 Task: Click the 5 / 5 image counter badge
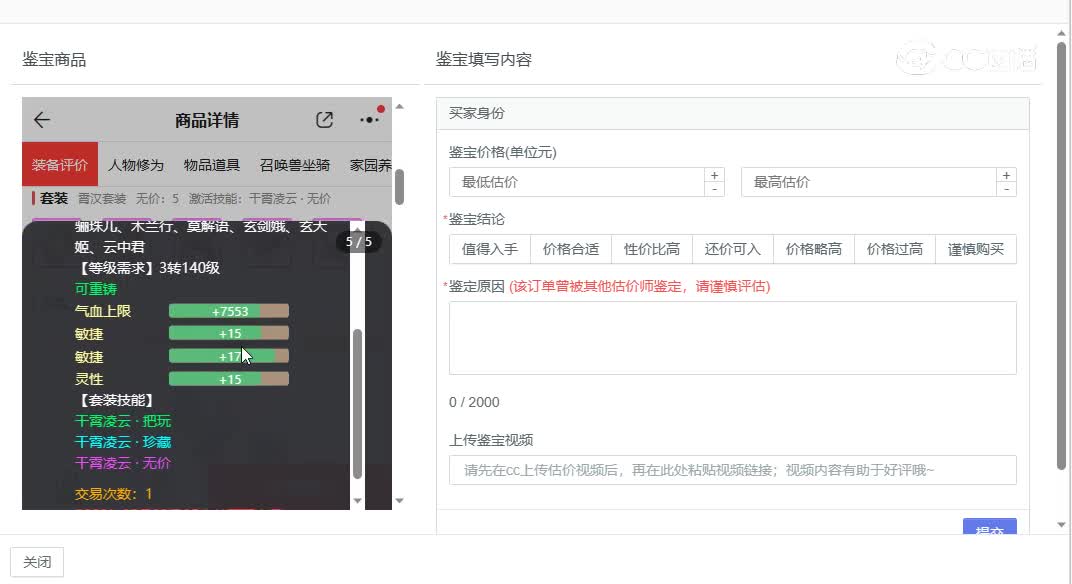[359, 242]
